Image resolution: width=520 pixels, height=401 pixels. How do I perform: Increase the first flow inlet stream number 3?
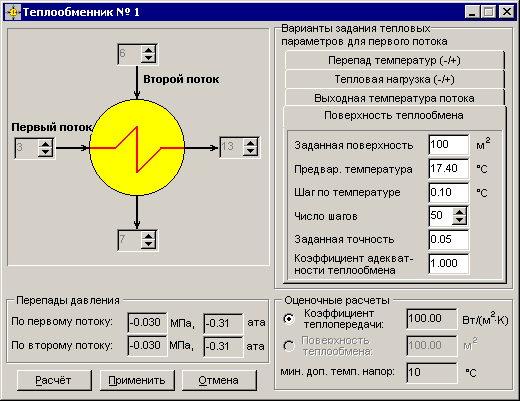tap(45, 144)
